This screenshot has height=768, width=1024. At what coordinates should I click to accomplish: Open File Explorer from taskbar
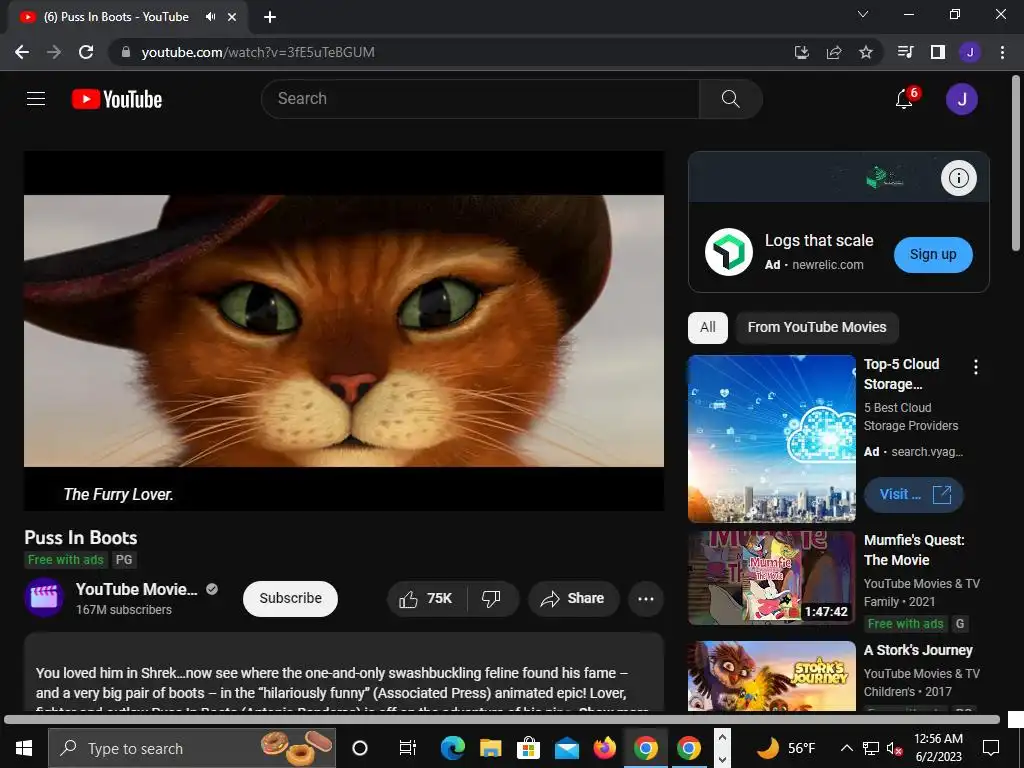(x=490, y=748)
